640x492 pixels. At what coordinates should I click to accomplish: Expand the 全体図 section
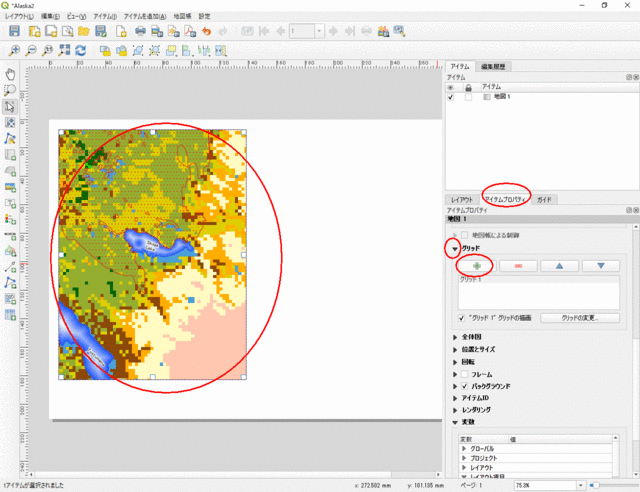click(455, 337)
